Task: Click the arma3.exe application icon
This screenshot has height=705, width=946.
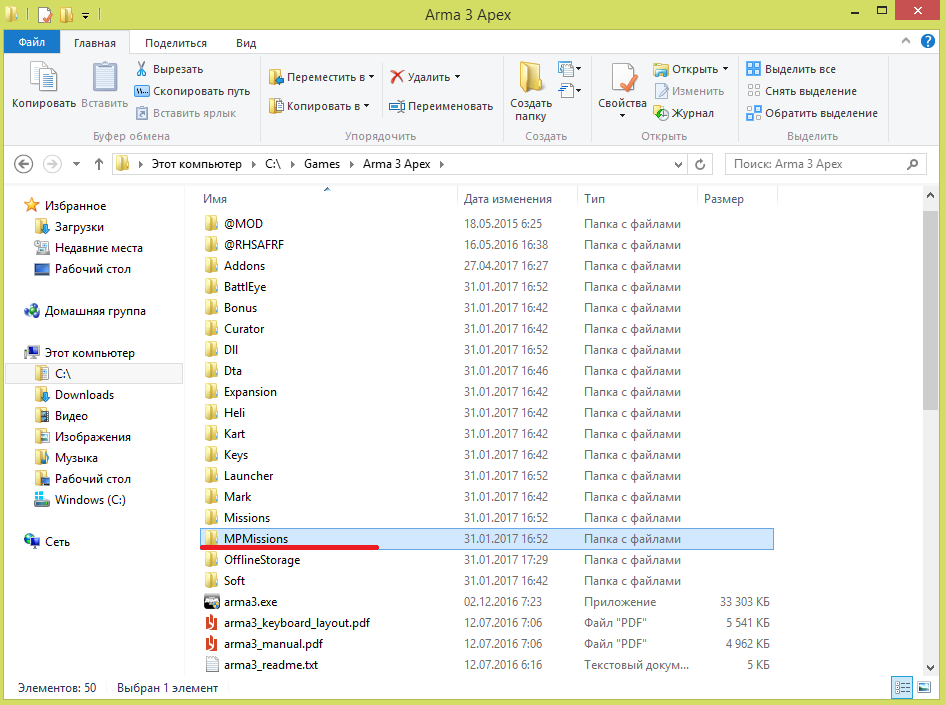Action: click(x=212, y=602)
